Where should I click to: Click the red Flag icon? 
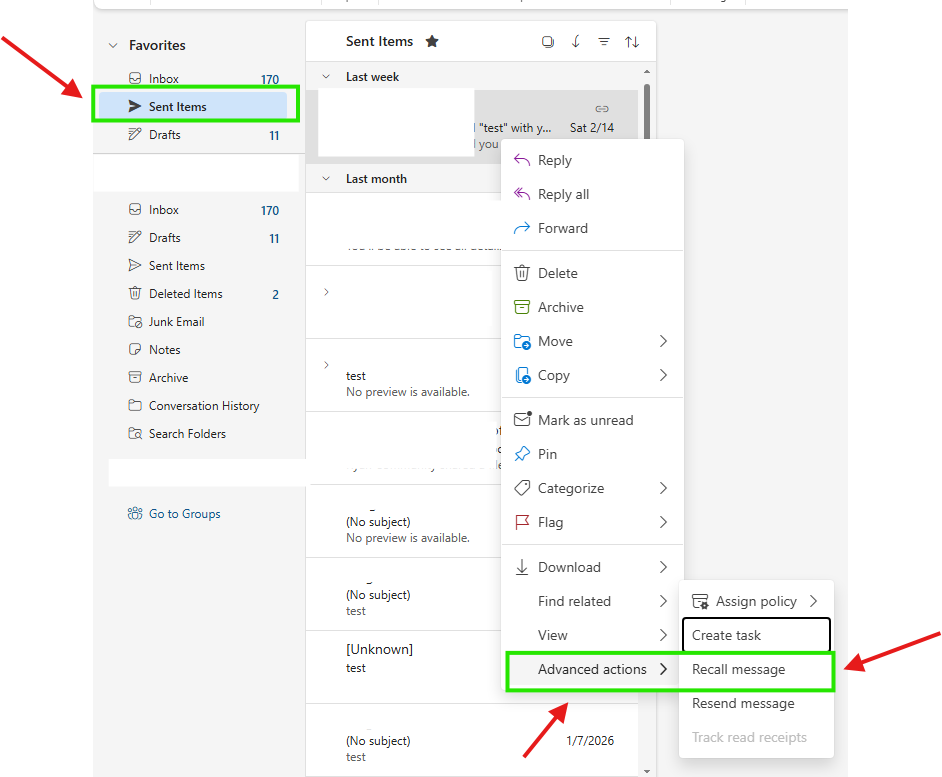tap(522, 522)
